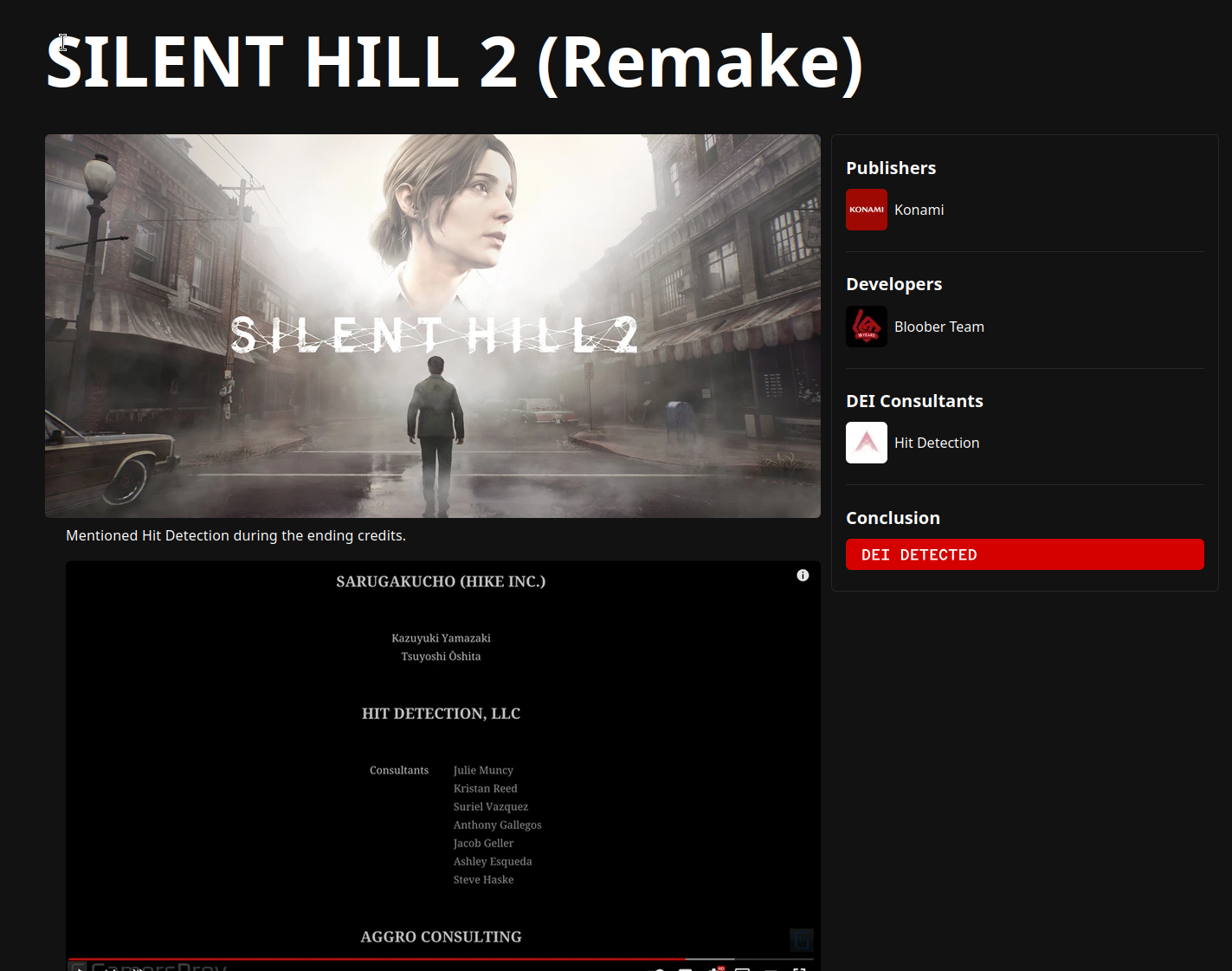Open the Konami publisher link
Viewport: 1232px width, 971px height.
tap(919, 210)
